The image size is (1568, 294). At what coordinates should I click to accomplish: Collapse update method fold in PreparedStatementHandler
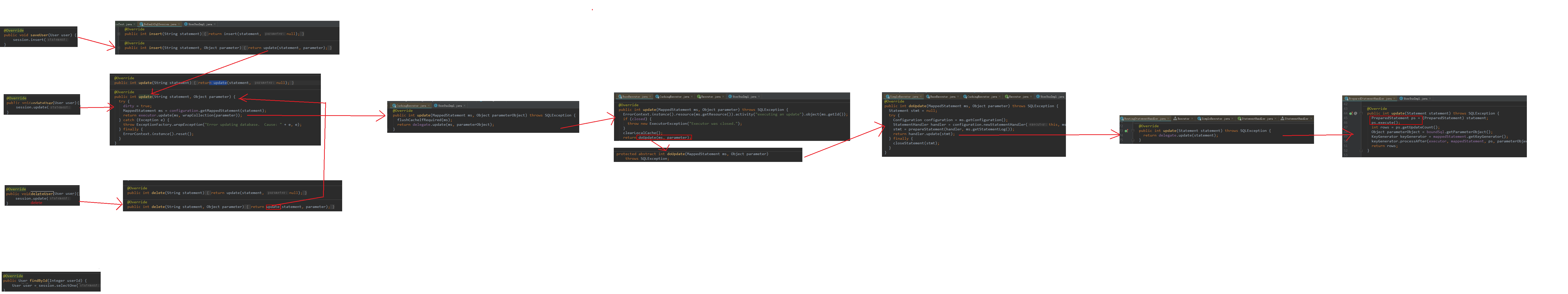point(1361,113)
